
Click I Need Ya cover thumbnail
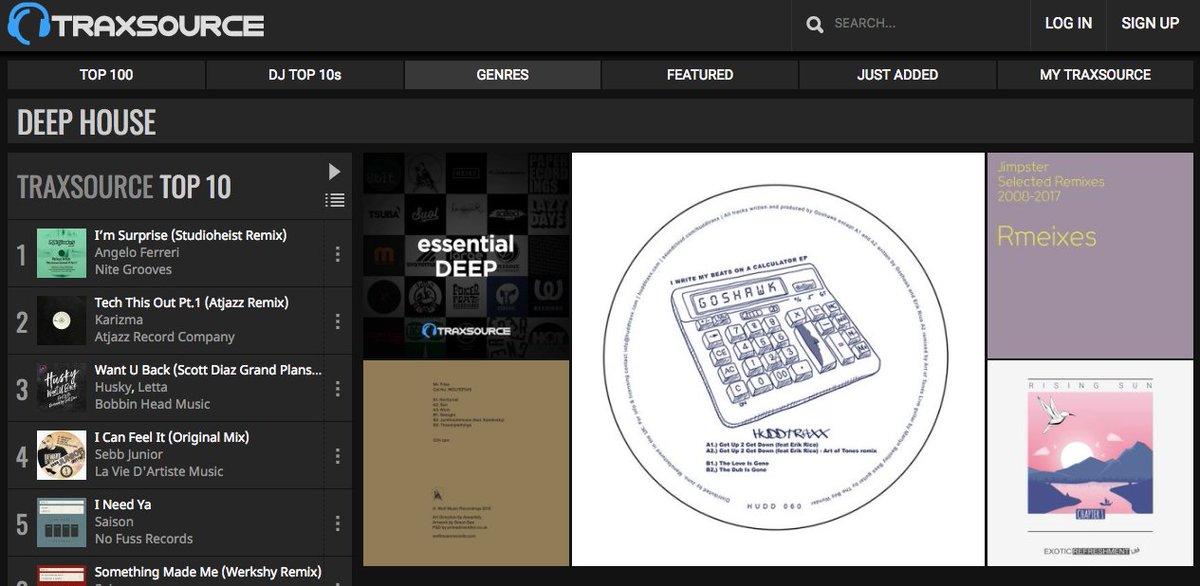click(61, 523)
